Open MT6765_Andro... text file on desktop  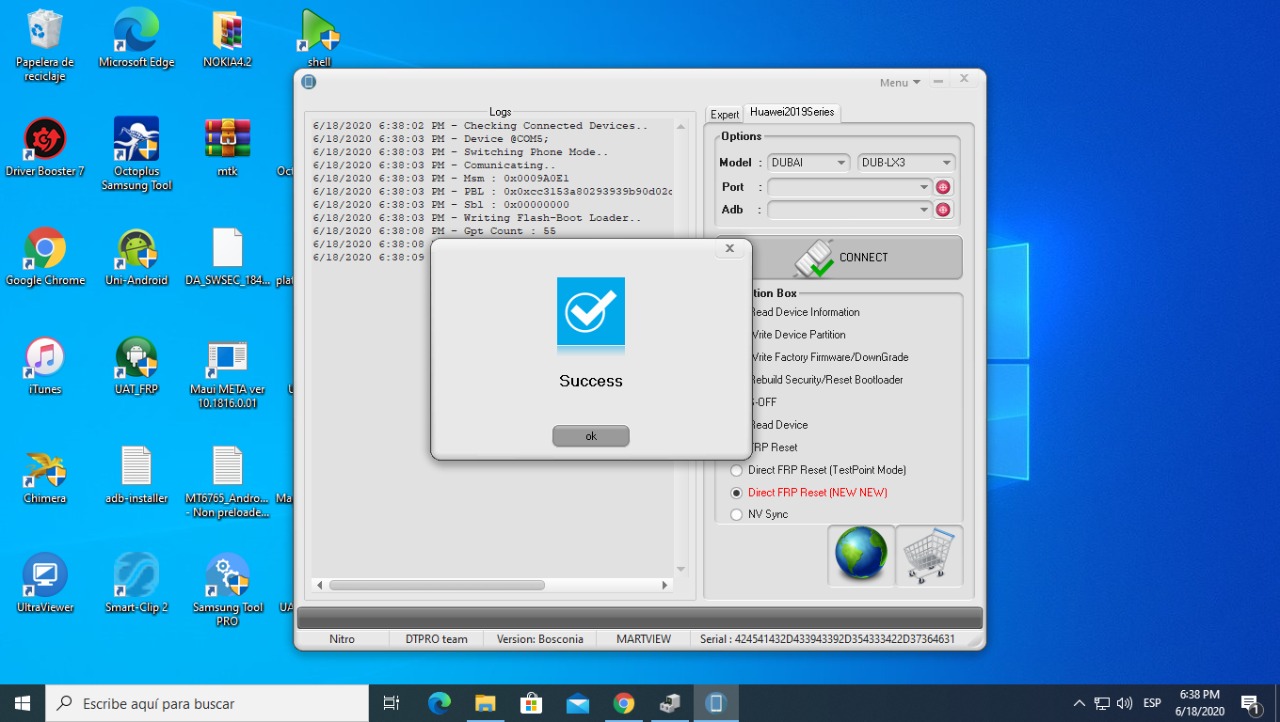click(227, 482)
